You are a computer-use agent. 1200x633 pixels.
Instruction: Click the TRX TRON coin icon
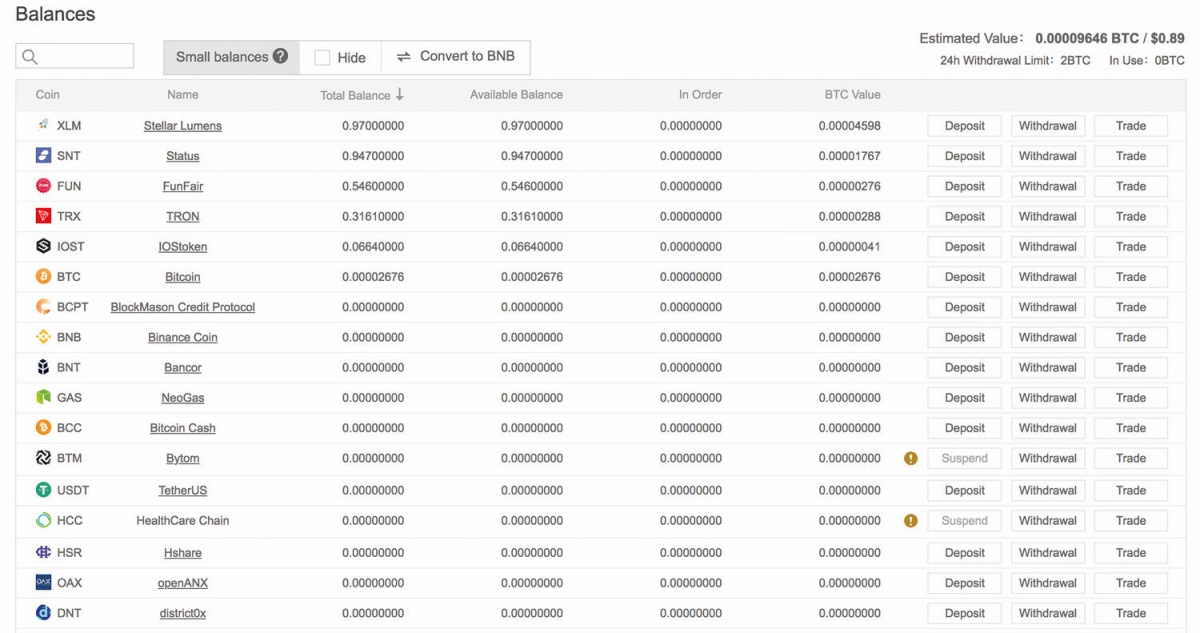43,216
